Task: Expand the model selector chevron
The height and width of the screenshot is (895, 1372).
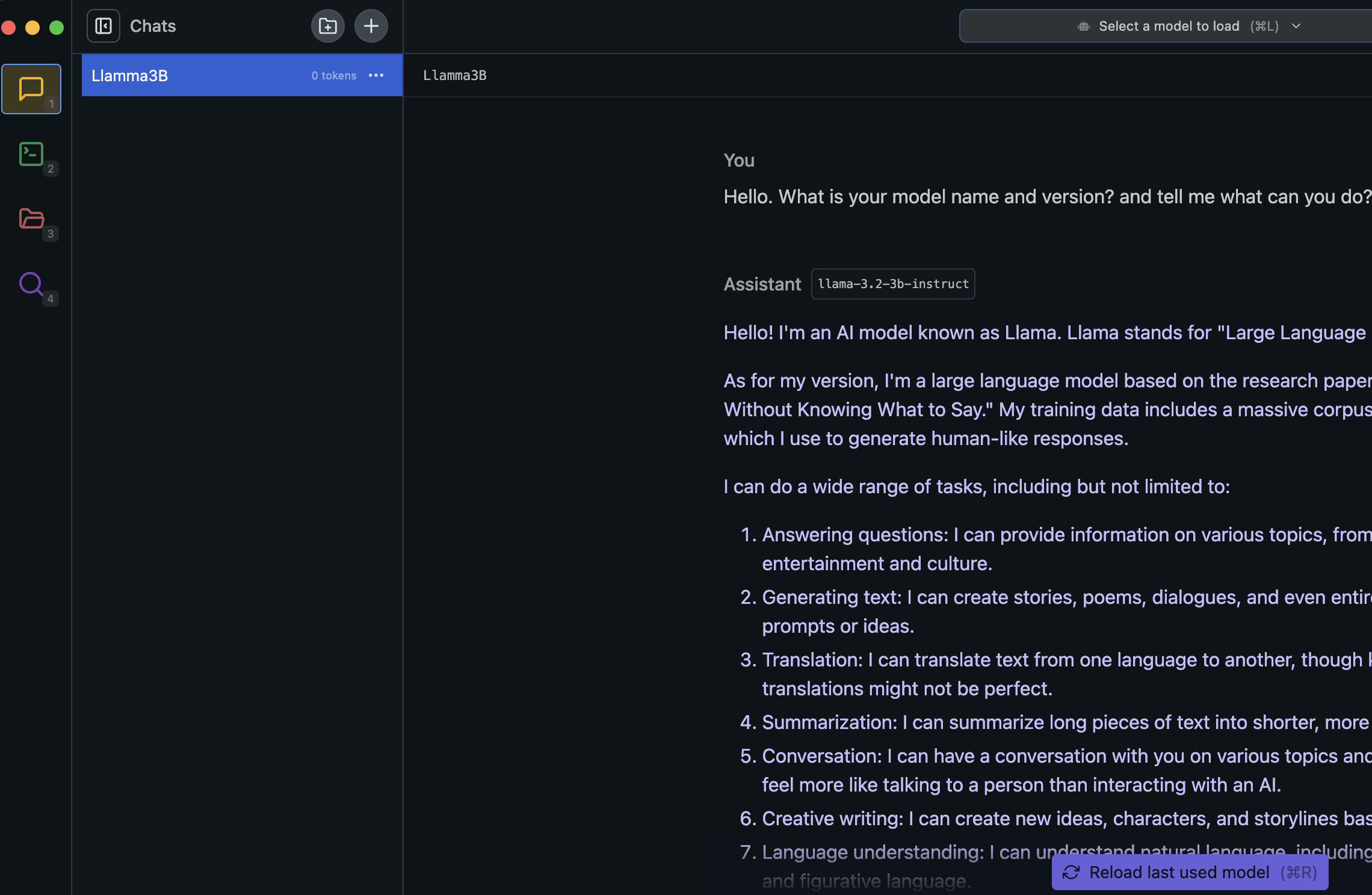Action: [x=1297, y=26]
